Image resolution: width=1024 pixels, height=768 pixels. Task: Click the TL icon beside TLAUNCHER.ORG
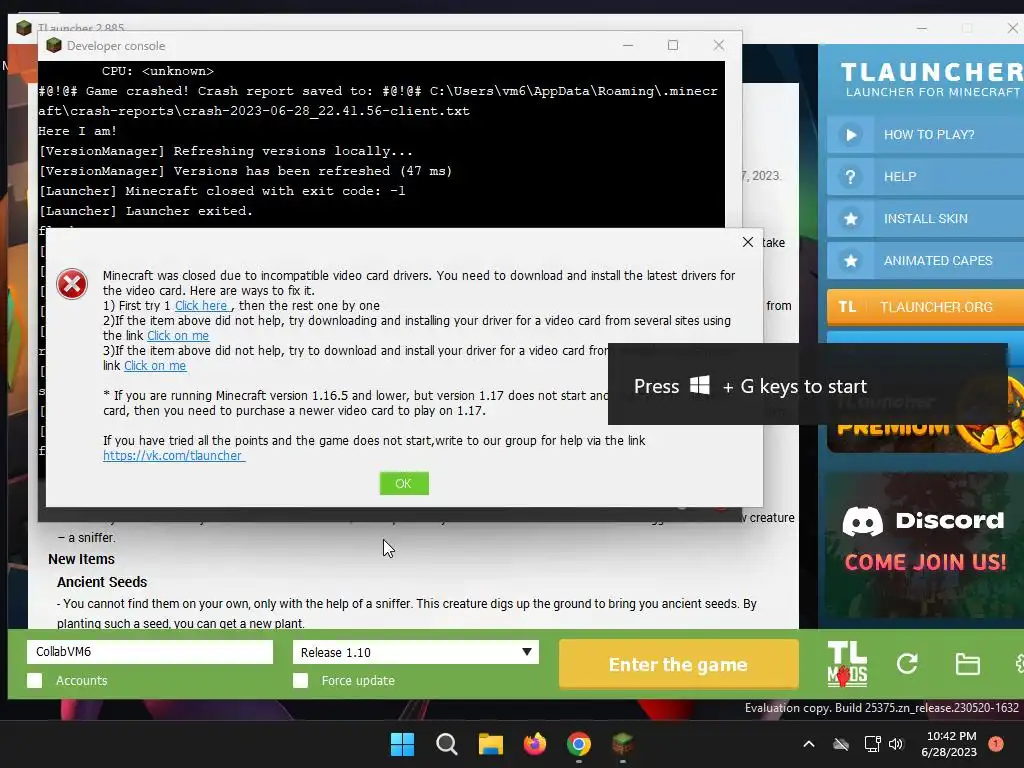[x=847, y=307]
